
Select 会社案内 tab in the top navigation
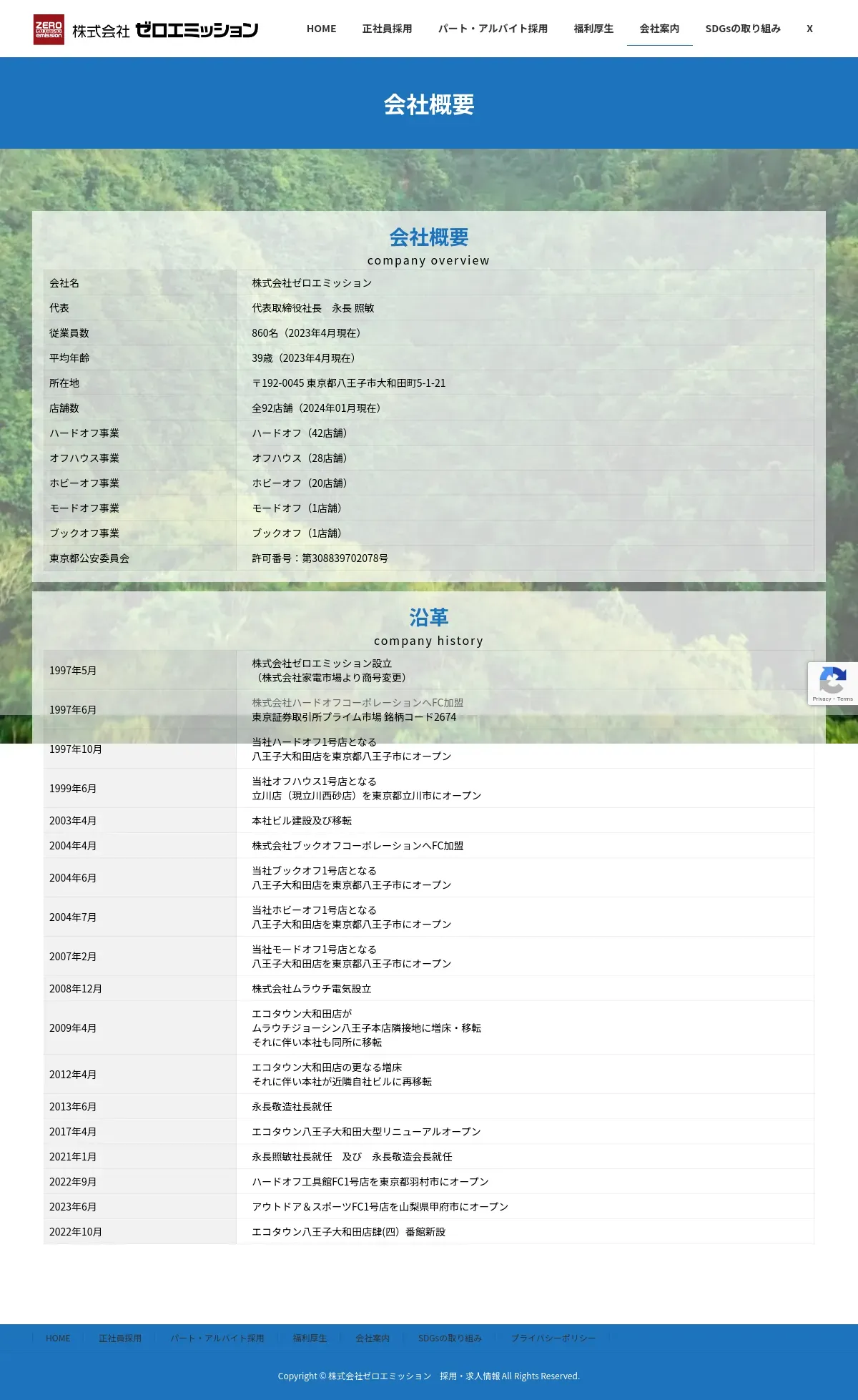(659, 29)
